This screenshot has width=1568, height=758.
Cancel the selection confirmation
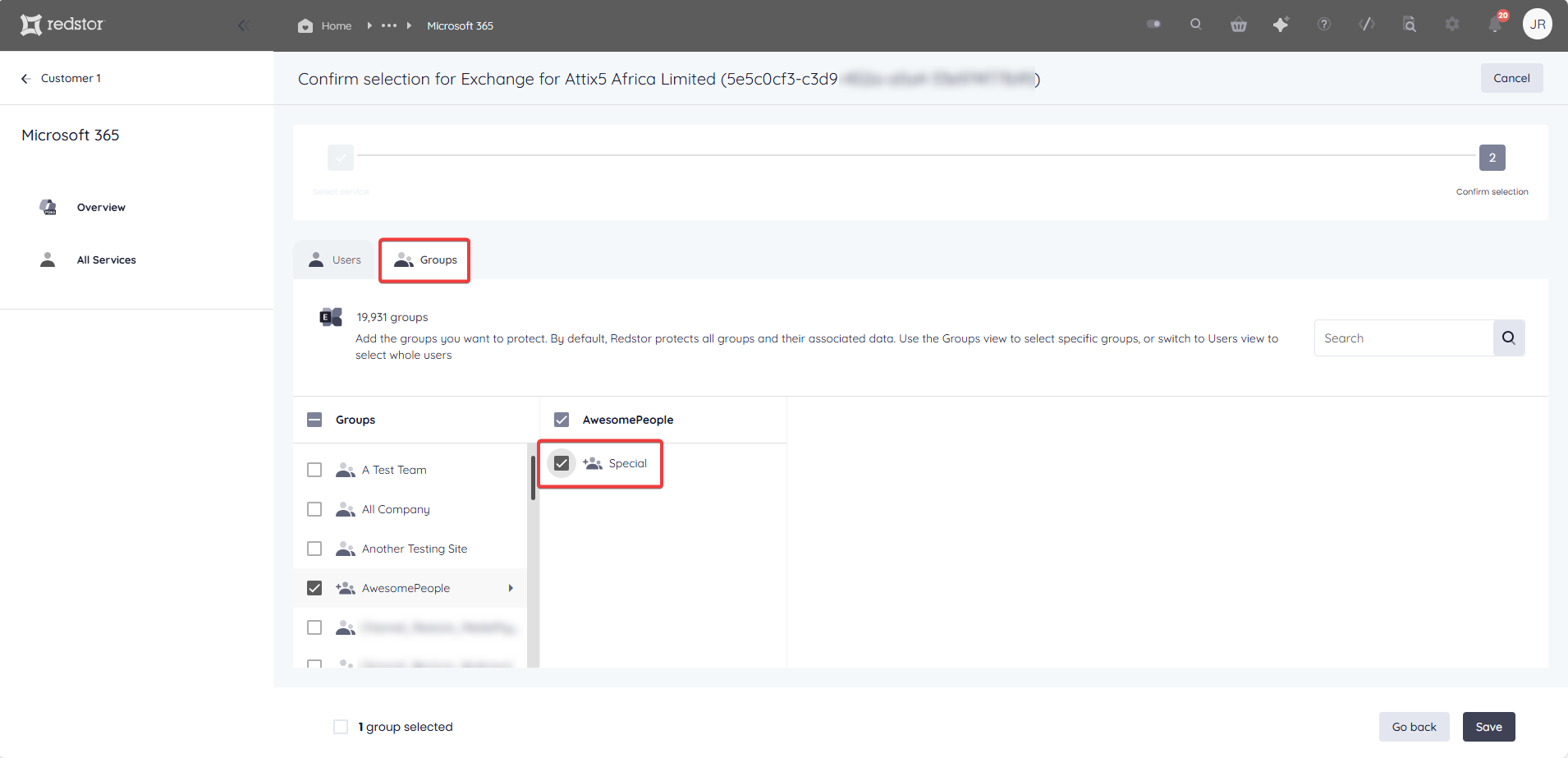pos(1511,78)
